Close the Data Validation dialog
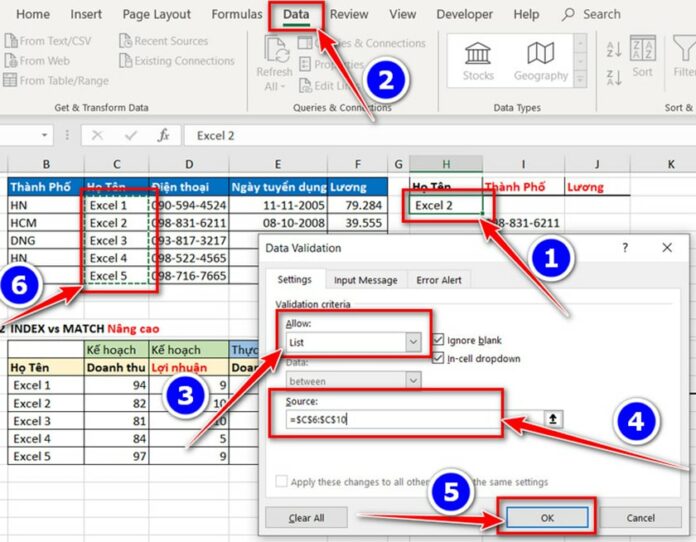The height and width of the screenshot is (542, 696). click(x=667, y=248)
